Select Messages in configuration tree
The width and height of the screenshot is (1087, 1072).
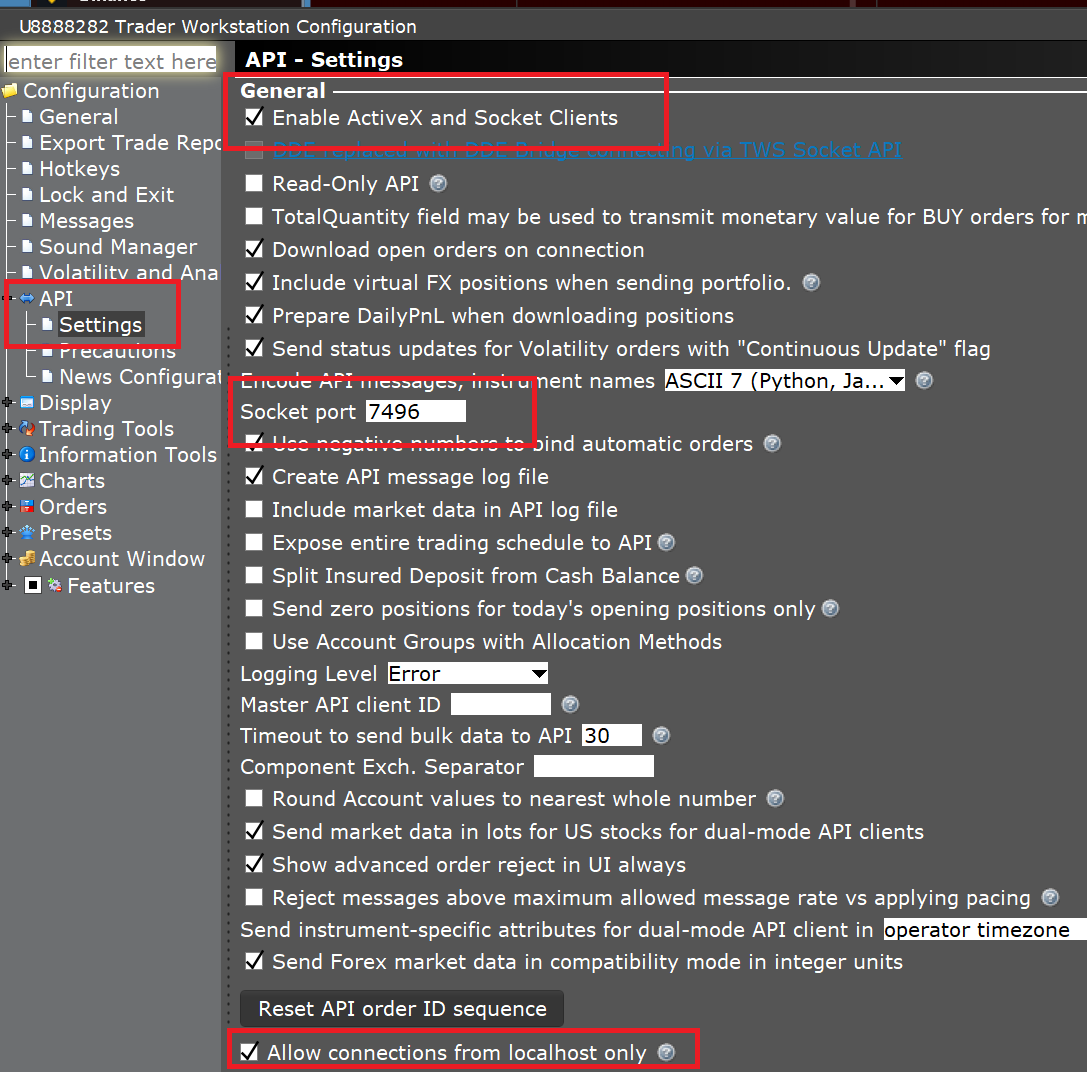click(x=87, y=221)
